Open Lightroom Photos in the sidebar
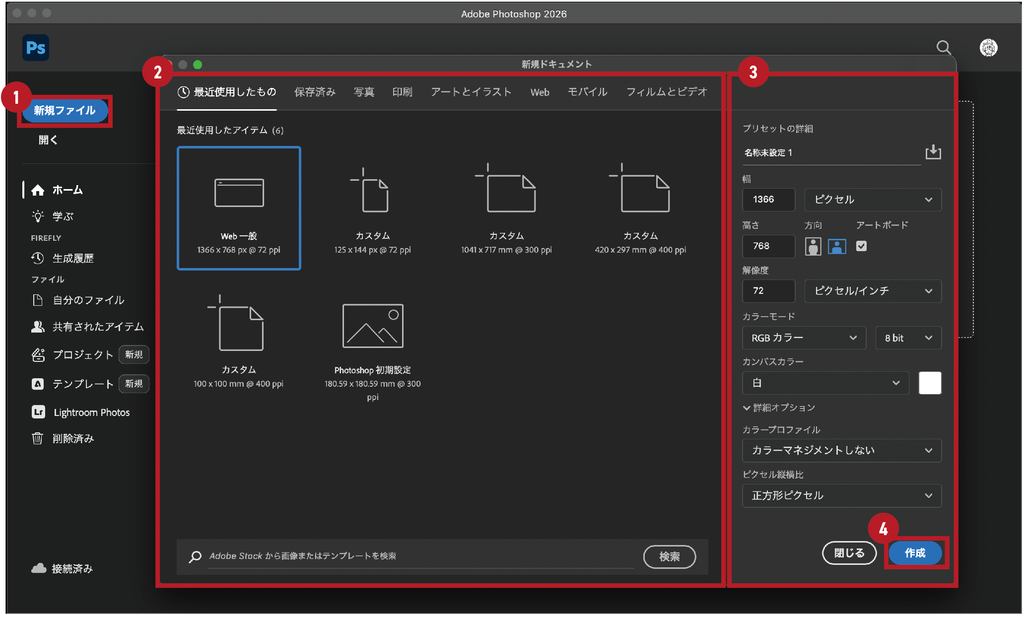Screen dimensions: 1024x618 [x=81, y=413]
